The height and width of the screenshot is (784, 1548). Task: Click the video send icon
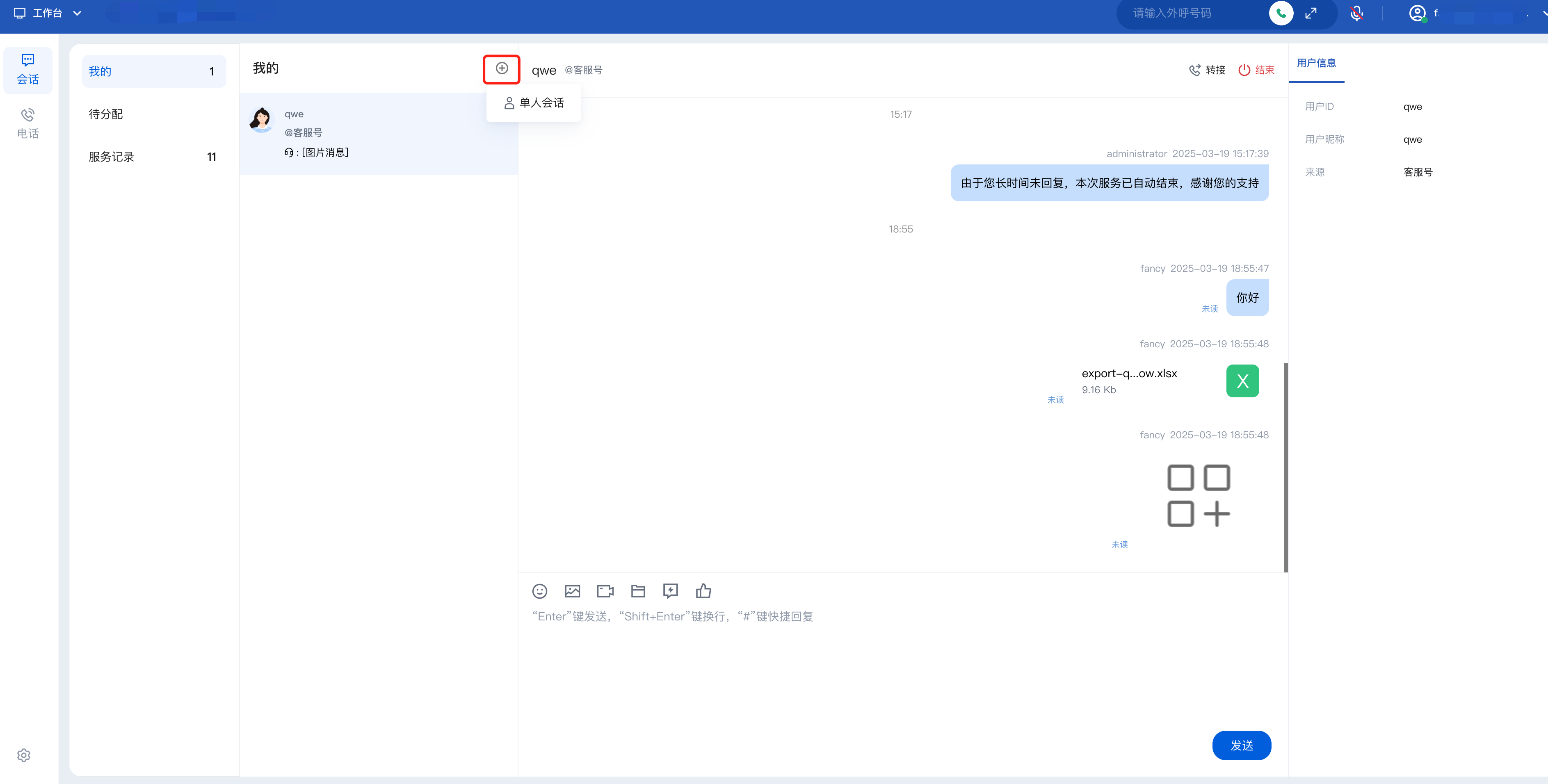click(605, 591)
